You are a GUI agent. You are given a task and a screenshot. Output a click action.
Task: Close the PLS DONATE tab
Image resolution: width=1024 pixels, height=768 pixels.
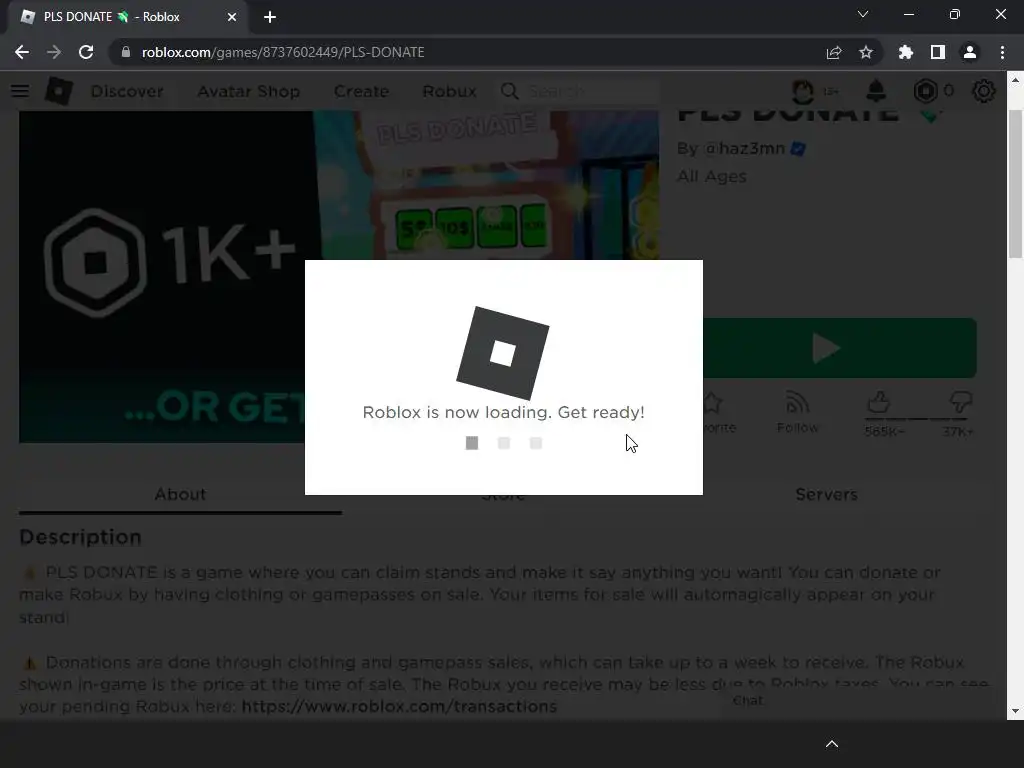232,17
